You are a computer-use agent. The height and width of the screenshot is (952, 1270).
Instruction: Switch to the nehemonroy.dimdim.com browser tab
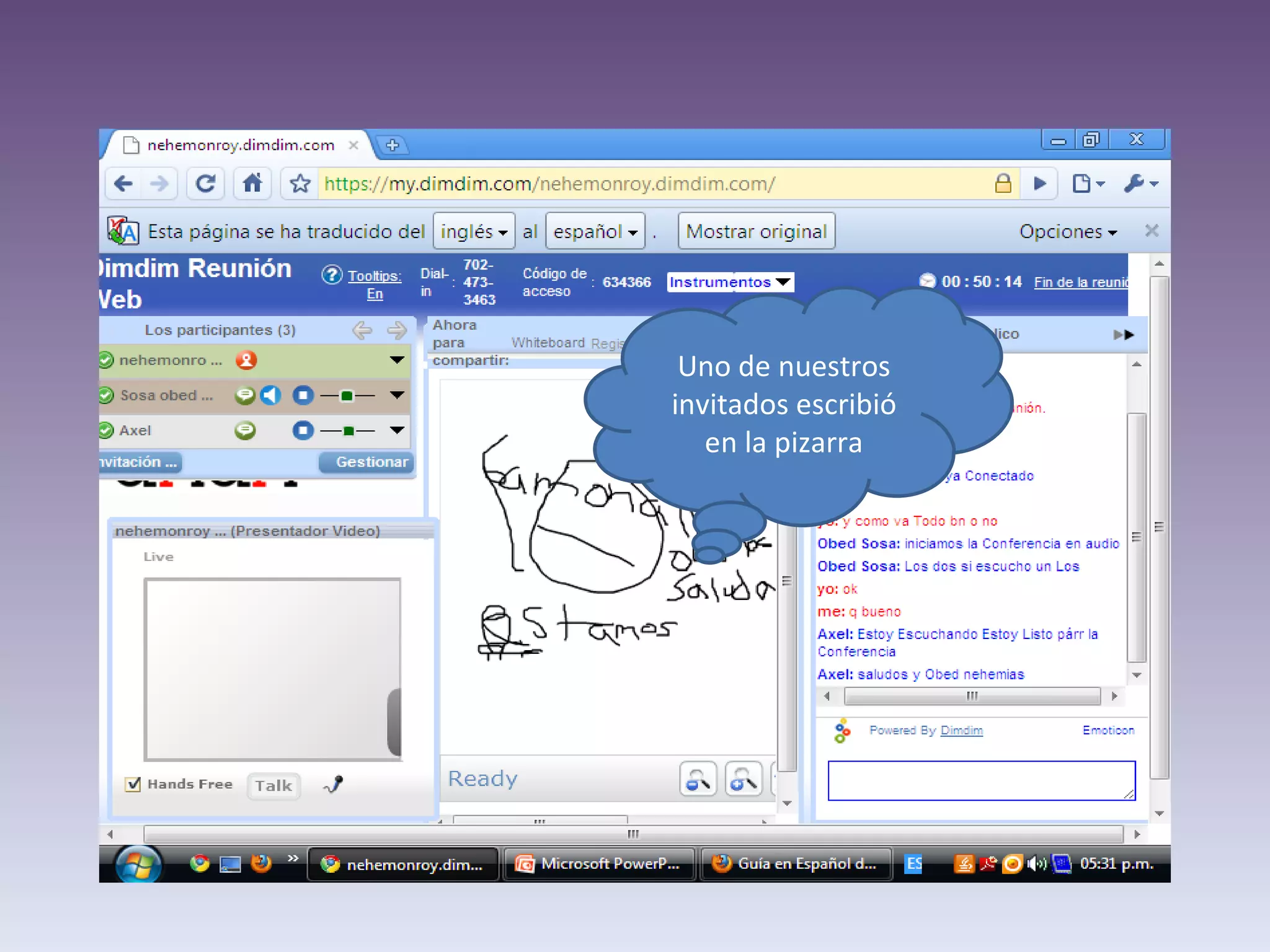[241, 145]
